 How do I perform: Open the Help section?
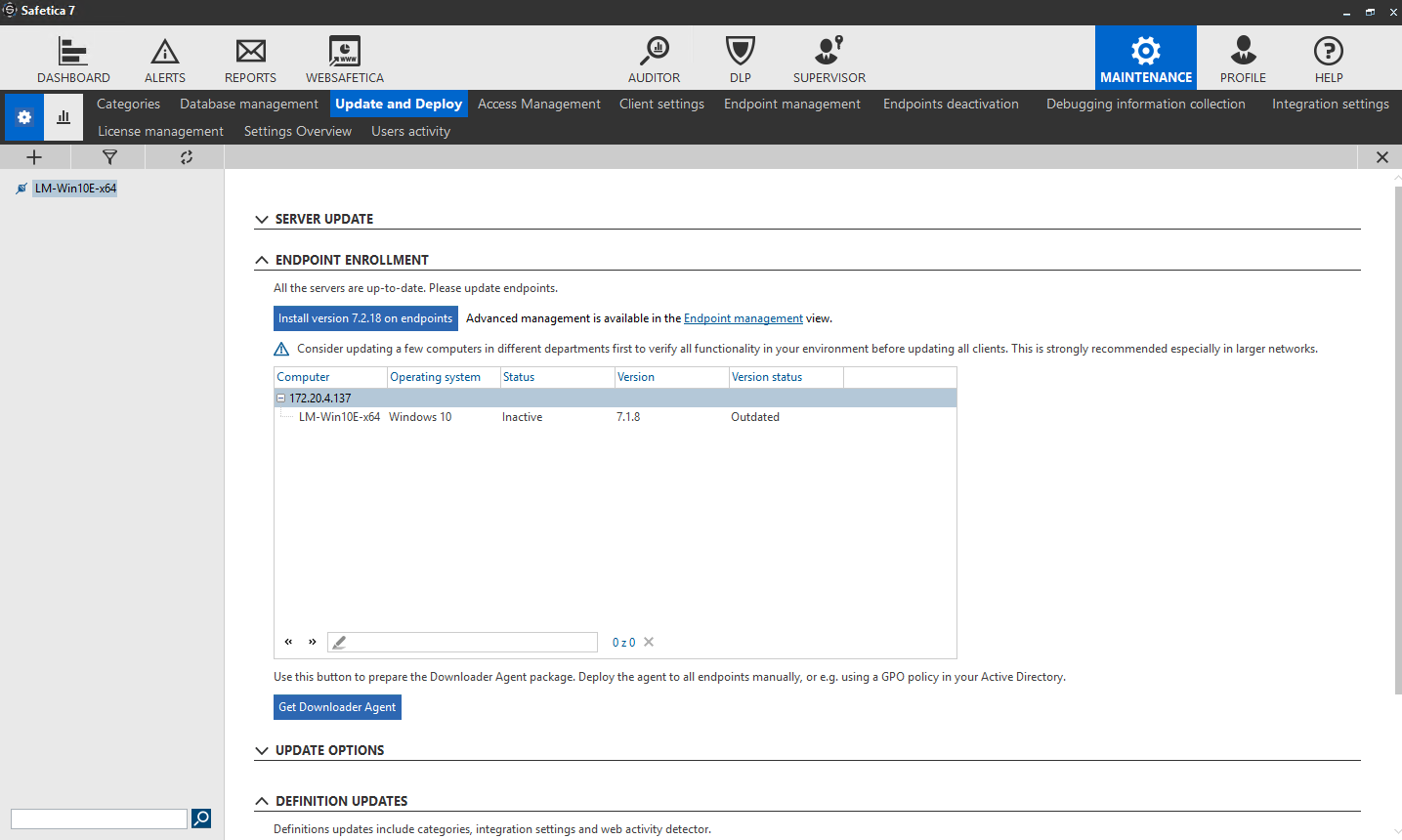1329,59
